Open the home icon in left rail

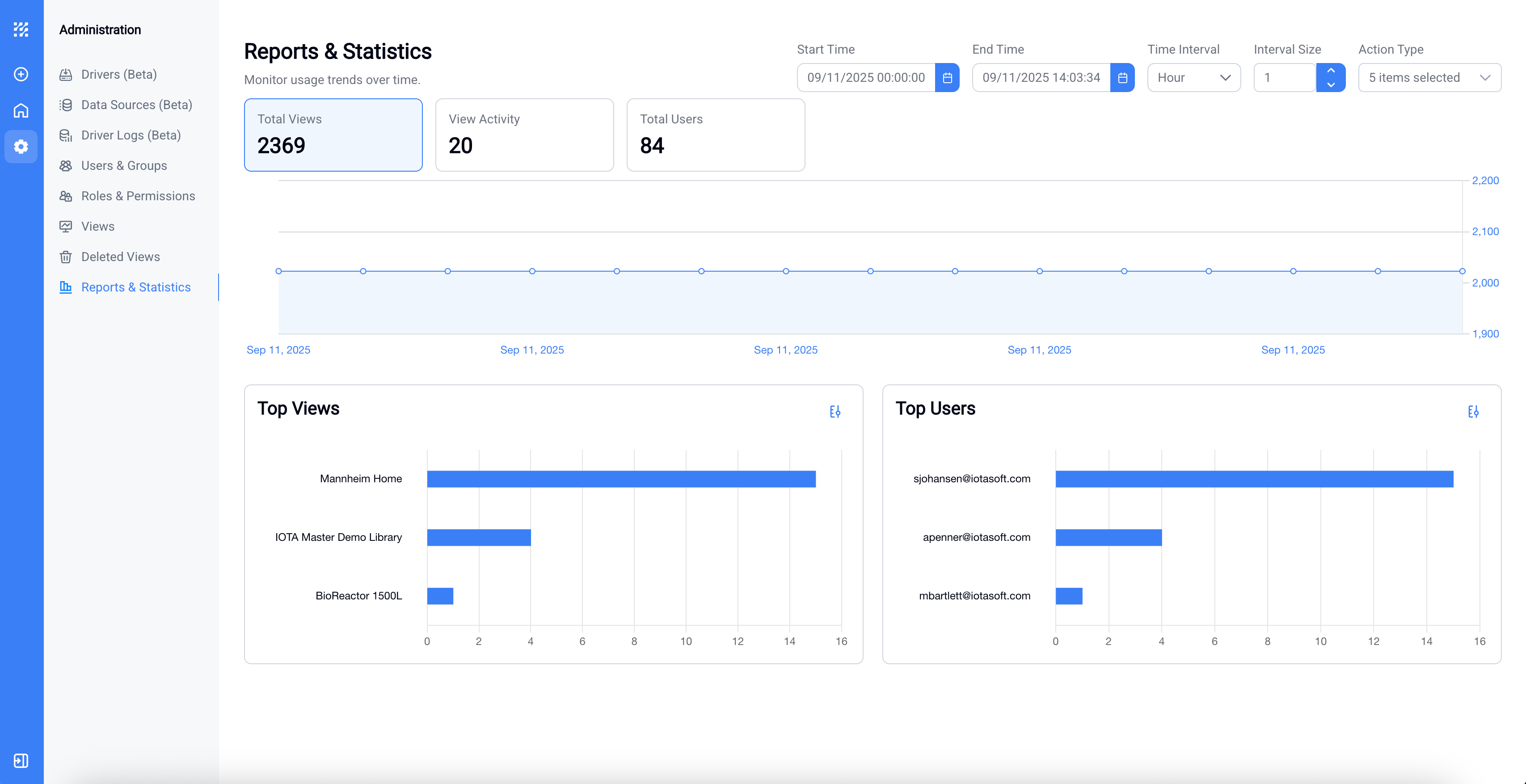21,111
